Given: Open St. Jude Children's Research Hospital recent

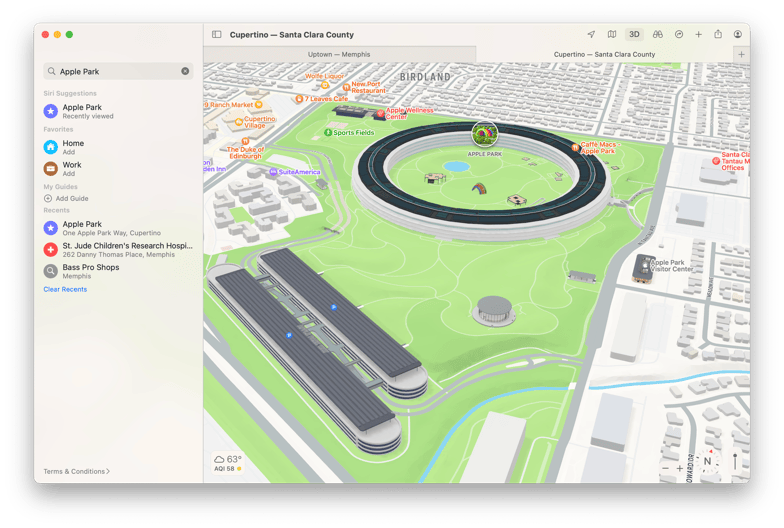Looking at the screenshot, I should (x=118, y=250).
